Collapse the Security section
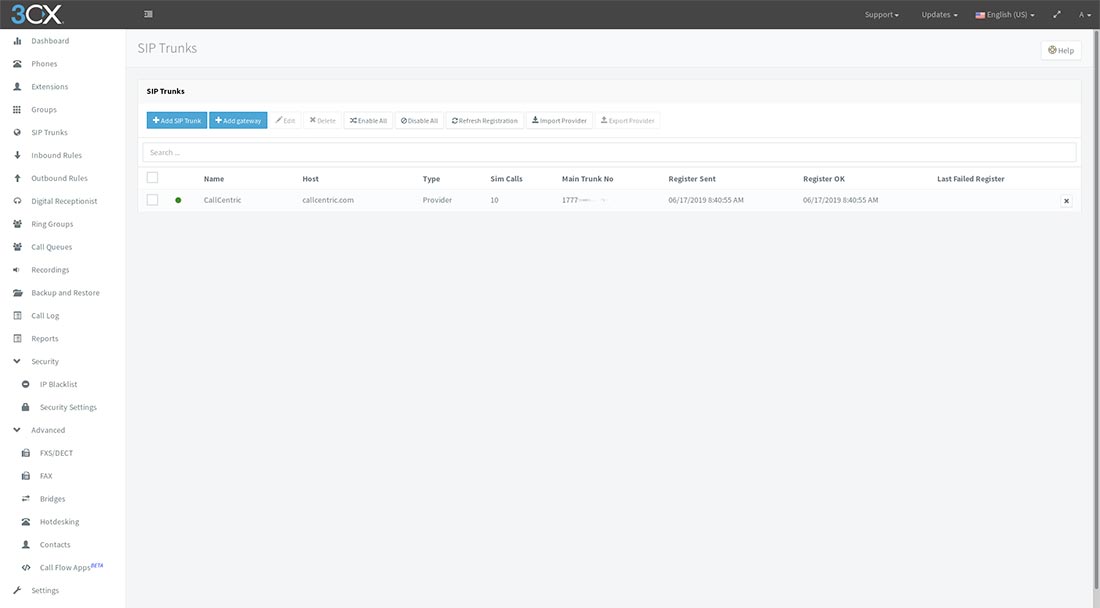The width and height of the screenshot is (1100, 608). pos(43,360)
